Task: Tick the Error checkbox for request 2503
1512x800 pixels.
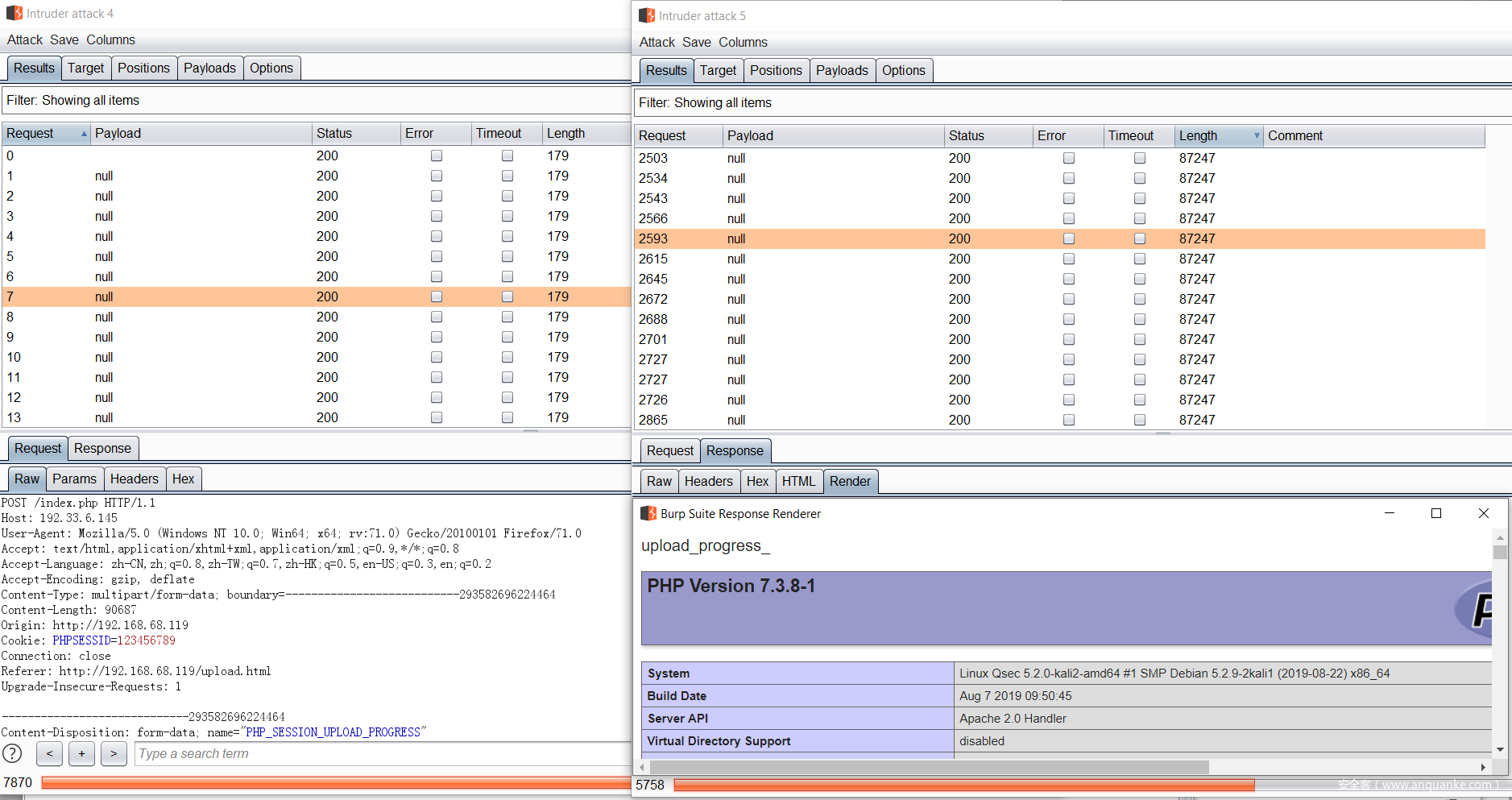Action: 1069,158
